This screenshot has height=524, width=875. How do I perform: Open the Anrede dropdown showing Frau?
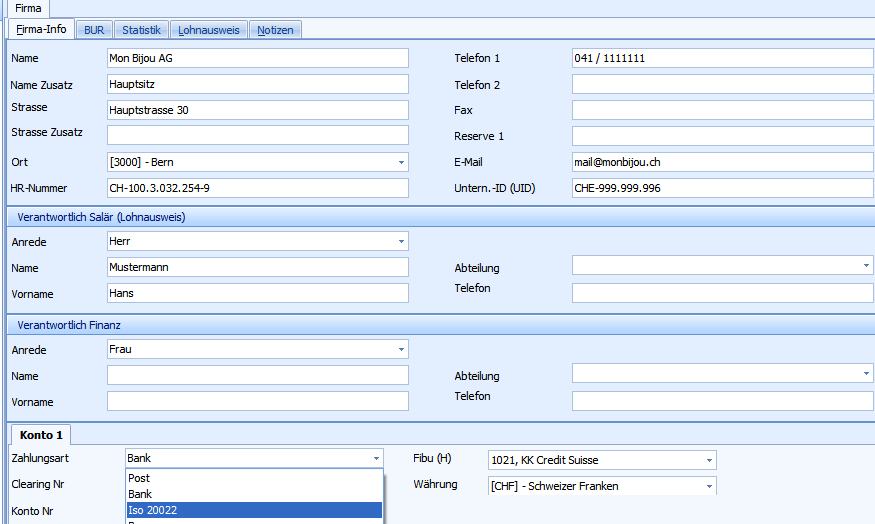tap(401, 349)
